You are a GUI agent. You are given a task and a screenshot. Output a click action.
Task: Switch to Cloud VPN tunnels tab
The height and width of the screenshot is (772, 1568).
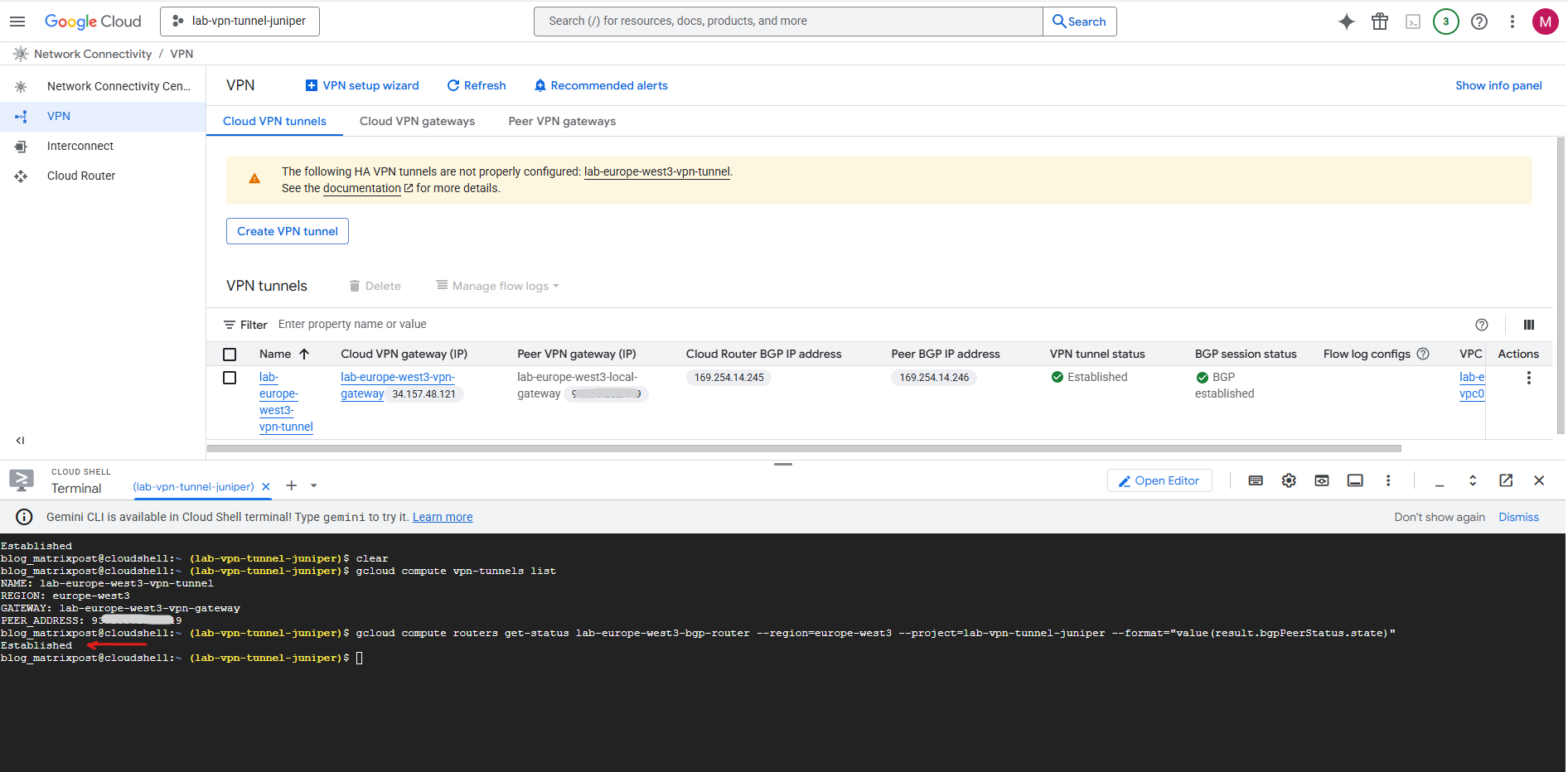click(274, 121)
